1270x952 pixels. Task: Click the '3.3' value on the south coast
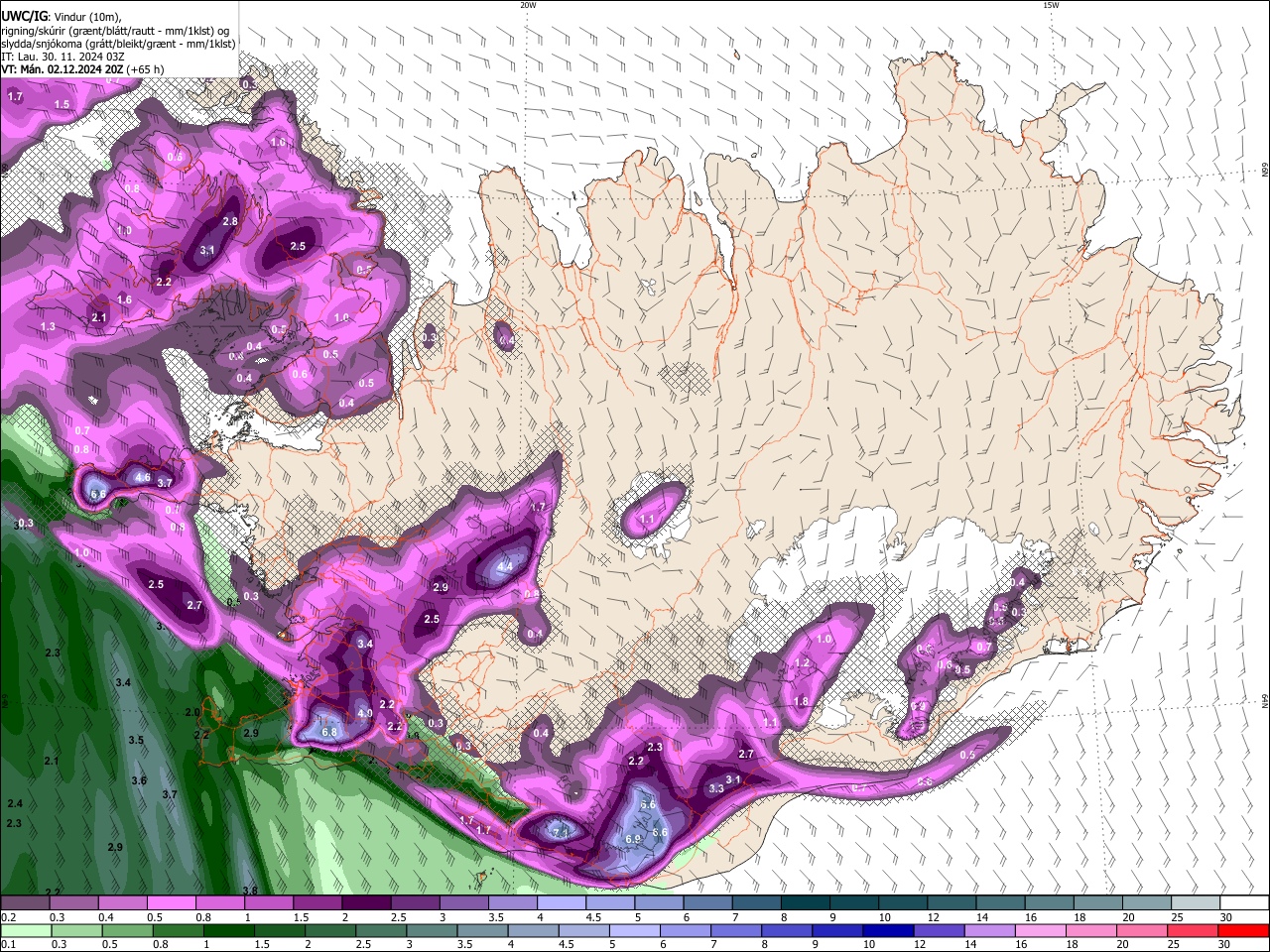[716, 788]
